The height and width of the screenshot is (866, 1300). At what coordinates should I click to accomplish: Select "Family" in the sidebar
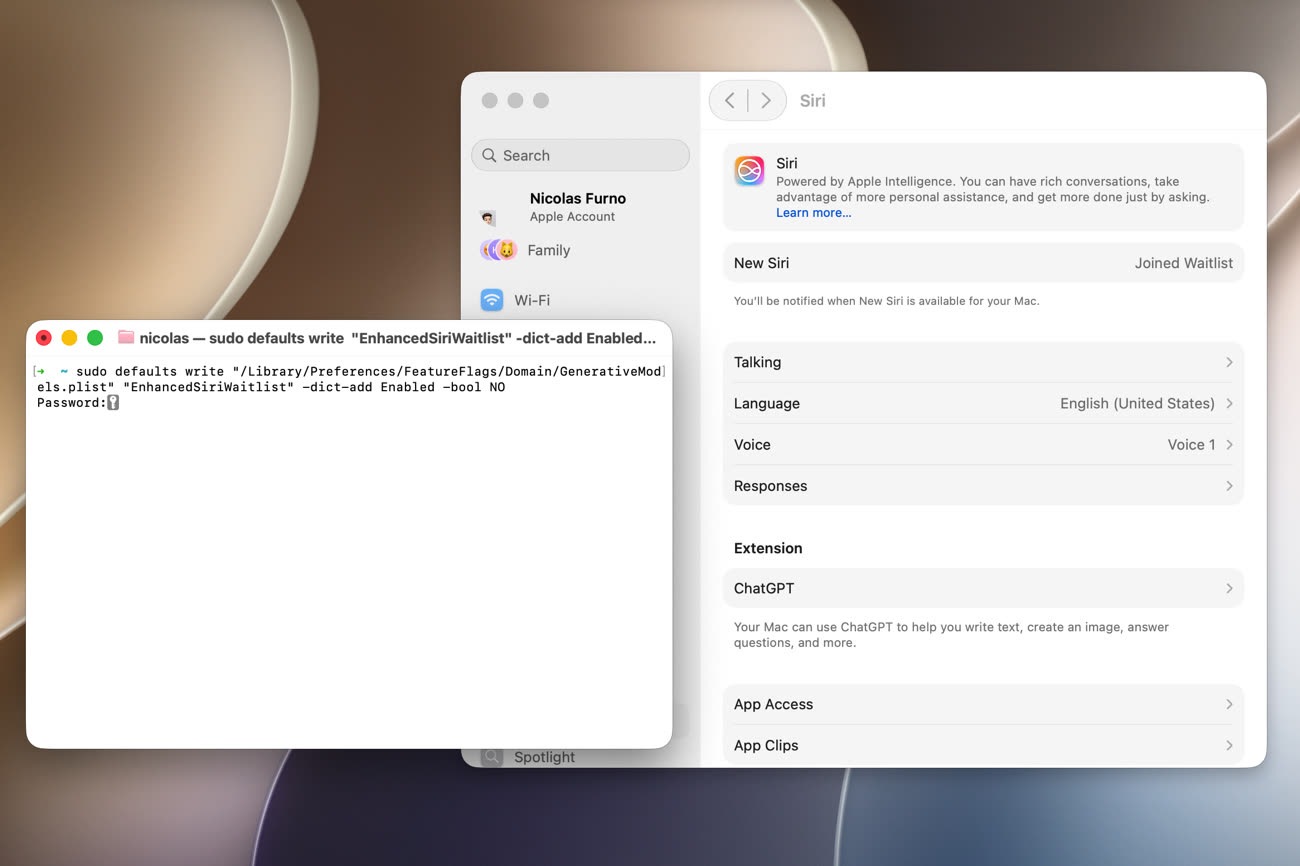pos(549,250)
